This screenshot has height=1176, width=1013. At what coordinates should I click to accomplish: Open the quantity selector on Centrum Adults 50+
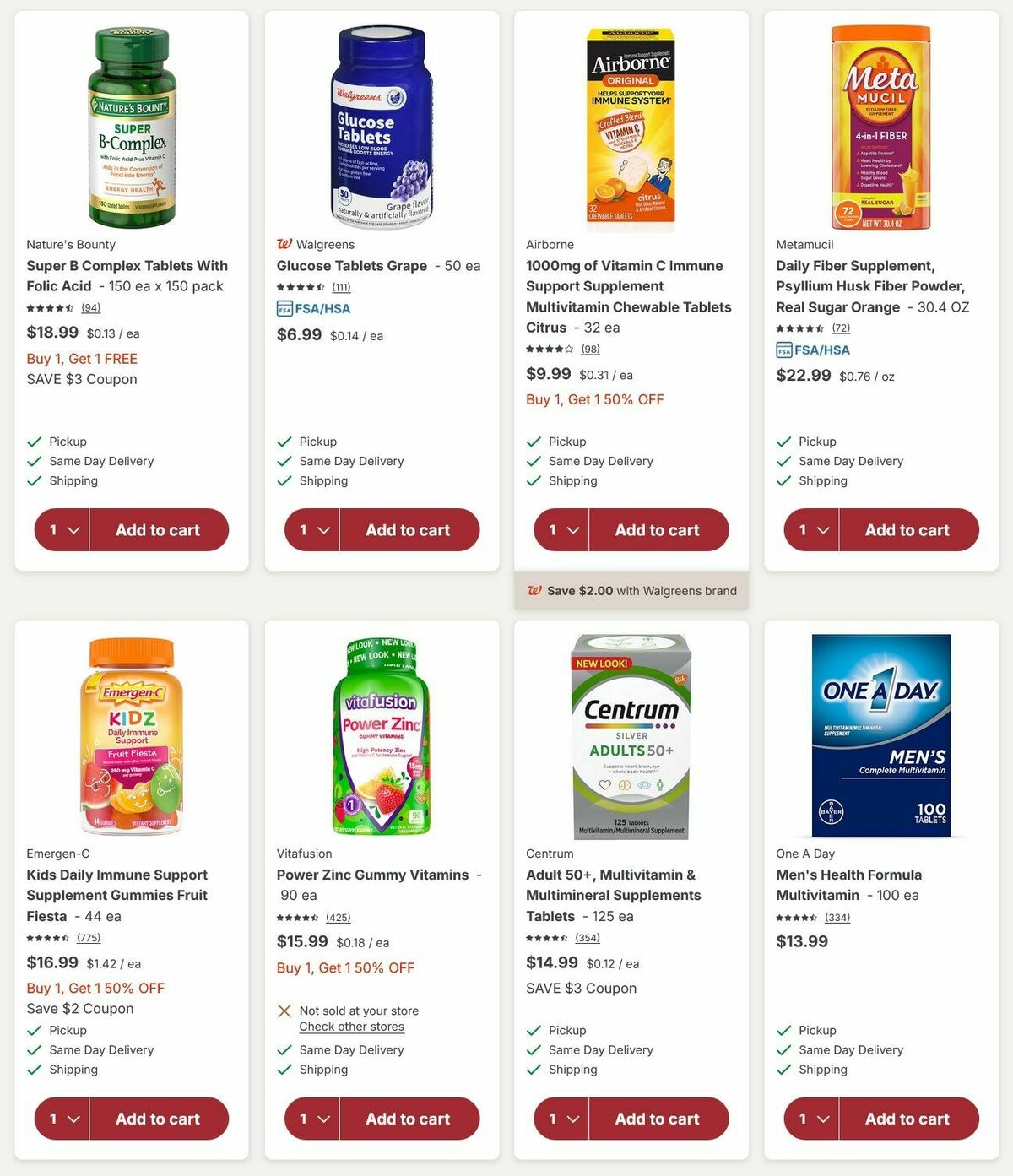click(x=561, y=1118)
